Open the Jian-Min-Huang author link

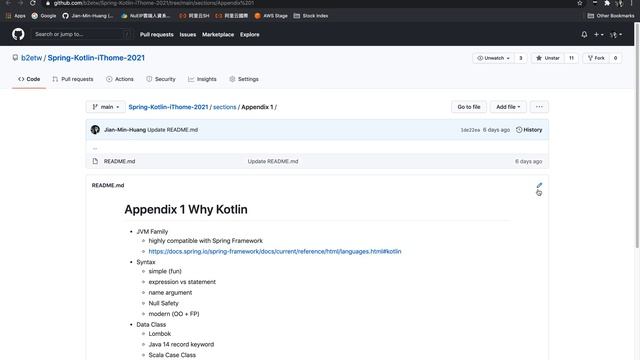tap(125, 130)
